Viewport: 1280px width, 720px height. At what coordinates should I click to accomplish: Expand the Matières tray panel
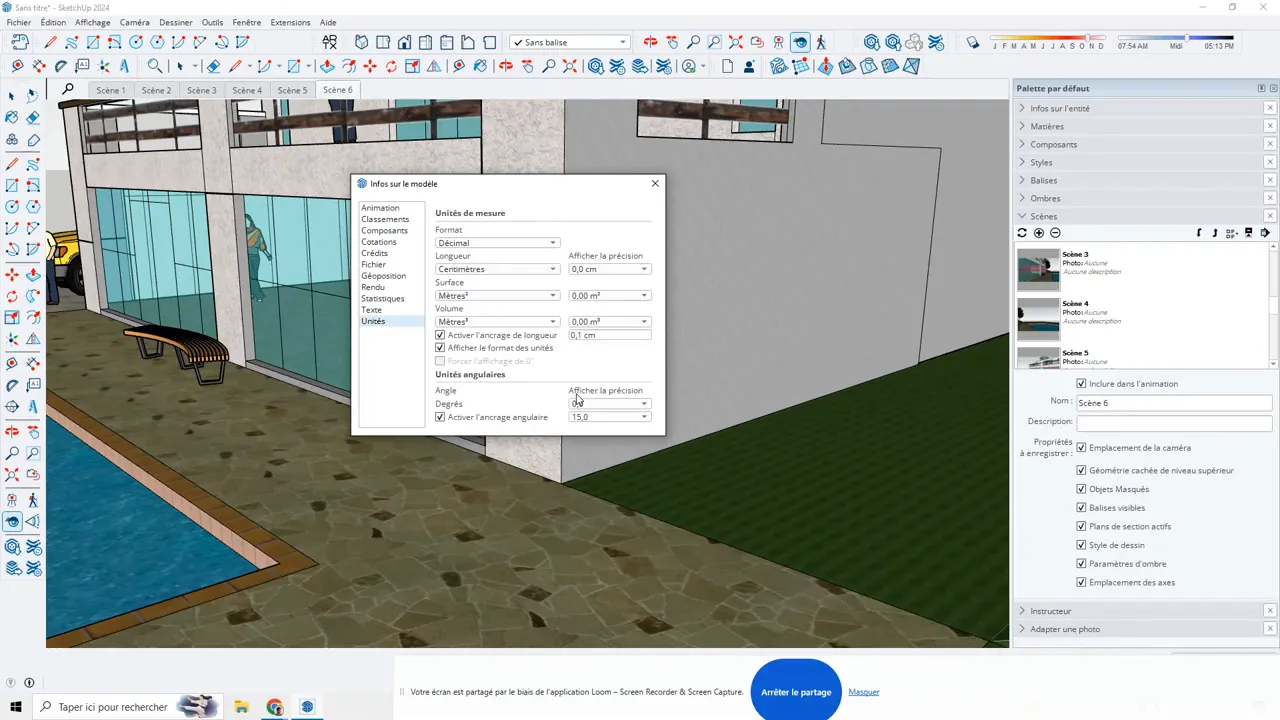point(1047,126)
